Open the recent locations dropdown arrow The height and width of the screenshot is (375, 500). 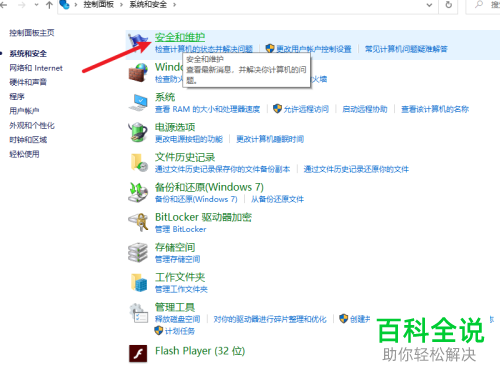click(x=36, y=5)
